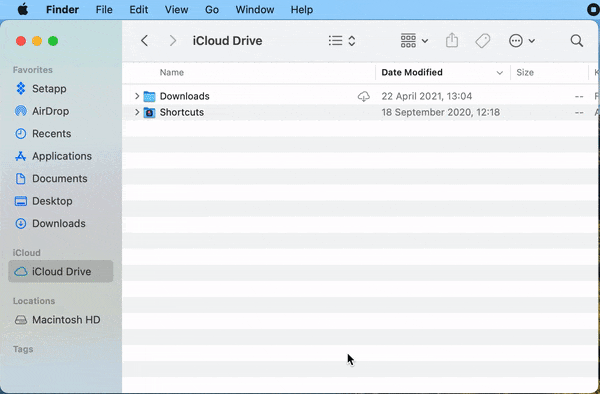600x394 pixels.
Task: Click the iCloud Drive cloud icon
Action: [x=21, y=272]
